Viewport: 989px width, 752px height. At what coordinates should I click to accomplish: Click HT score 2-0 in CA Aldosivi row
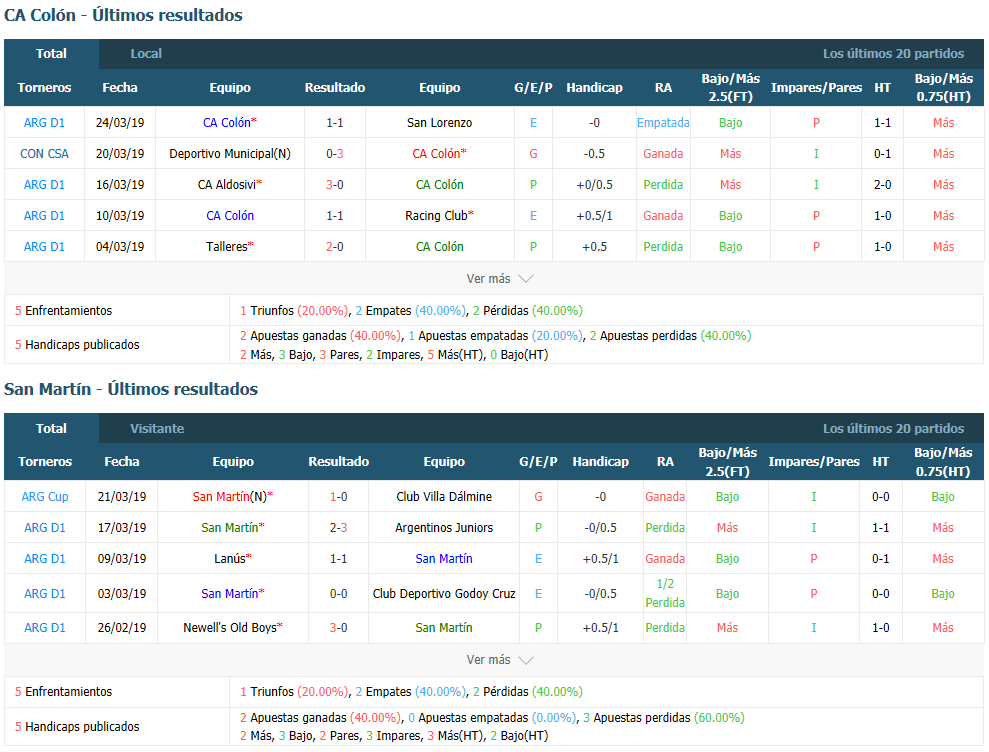[x=882, y=184]
